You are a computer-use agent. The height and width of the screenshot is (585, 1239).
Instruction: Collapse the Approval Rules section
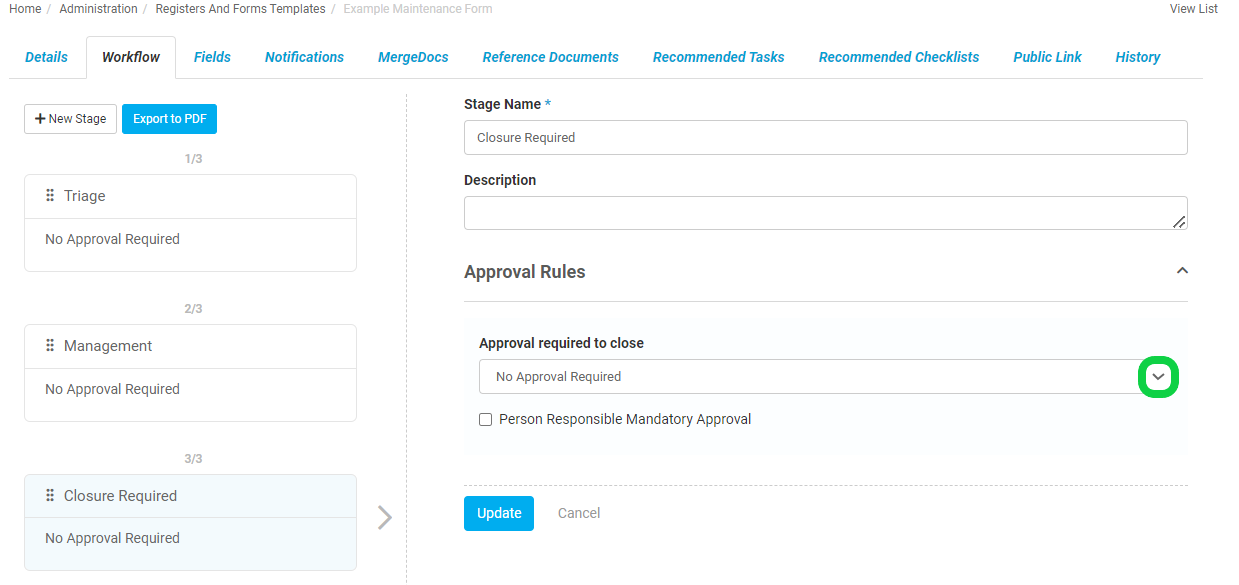click(x=1182, y=271)
